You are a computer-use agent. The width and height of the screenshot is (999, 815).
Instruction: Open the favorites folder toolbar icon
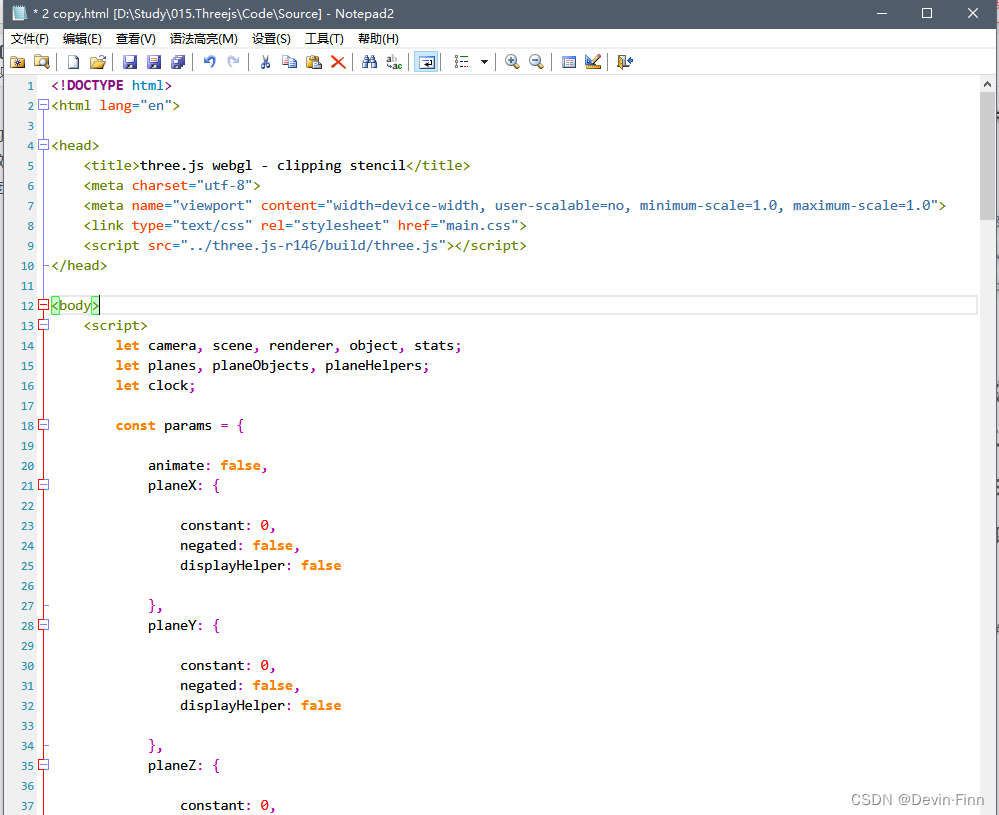17,62
